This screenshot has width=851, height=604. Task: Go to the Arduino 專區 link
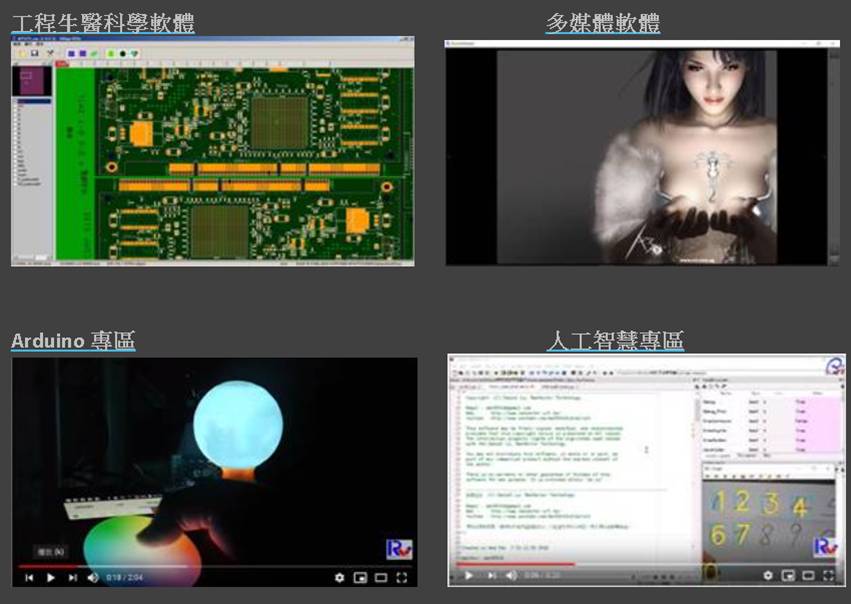(73, 341)
